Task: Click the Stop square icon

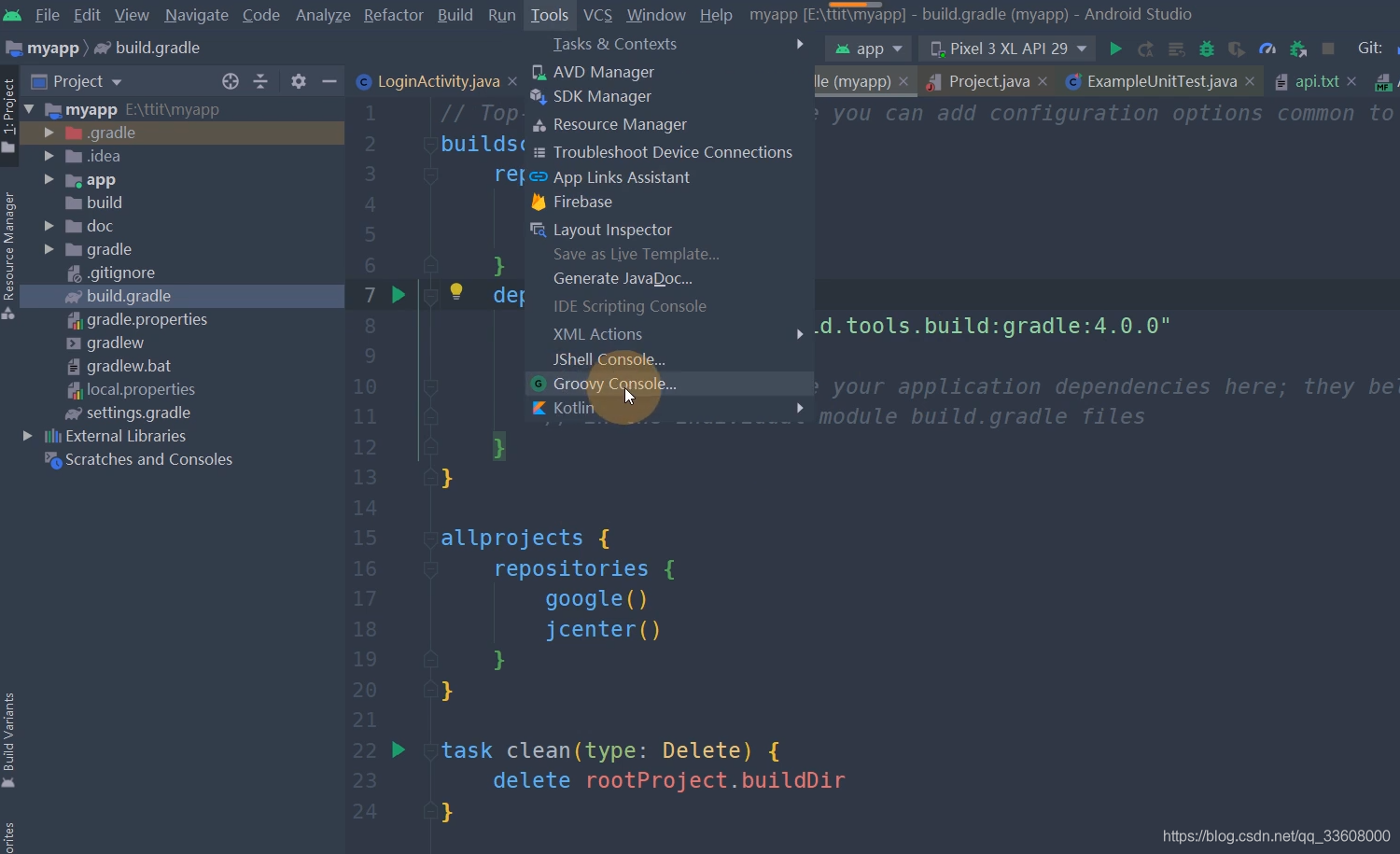Action: (x=1328, y=49)
